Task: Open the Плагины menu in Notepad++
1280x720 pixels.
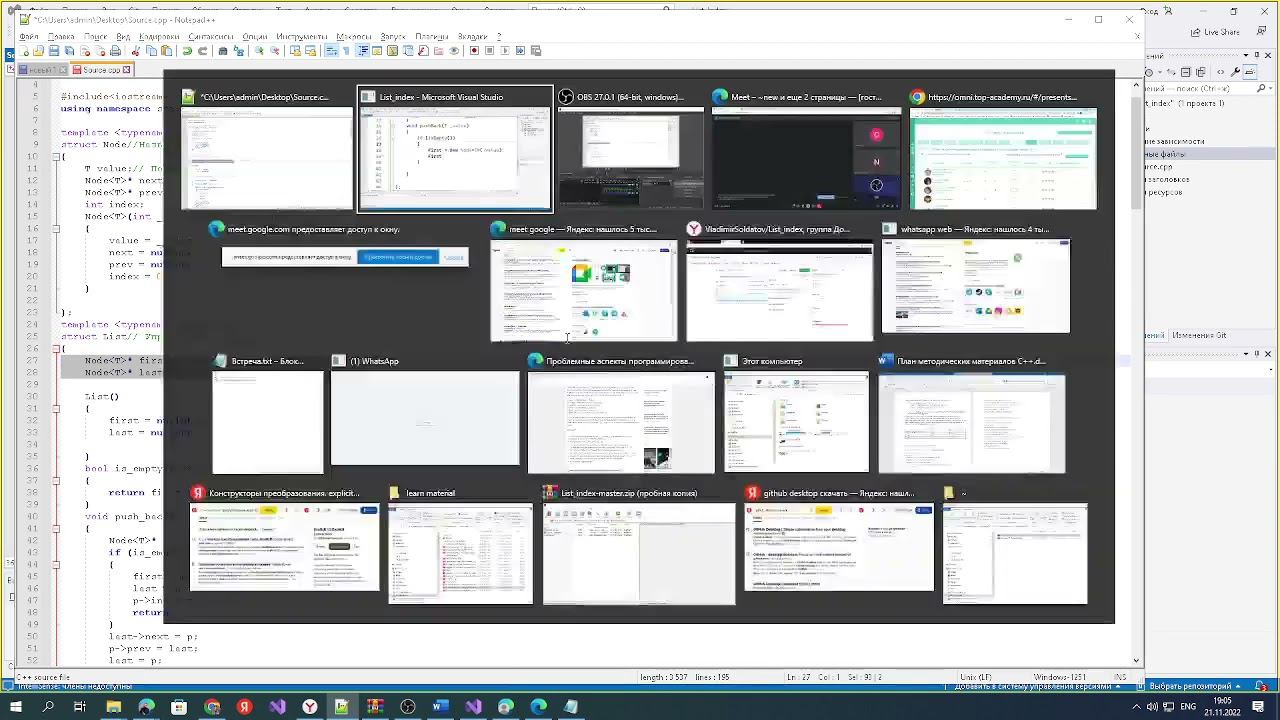Action: click(432, 37)
